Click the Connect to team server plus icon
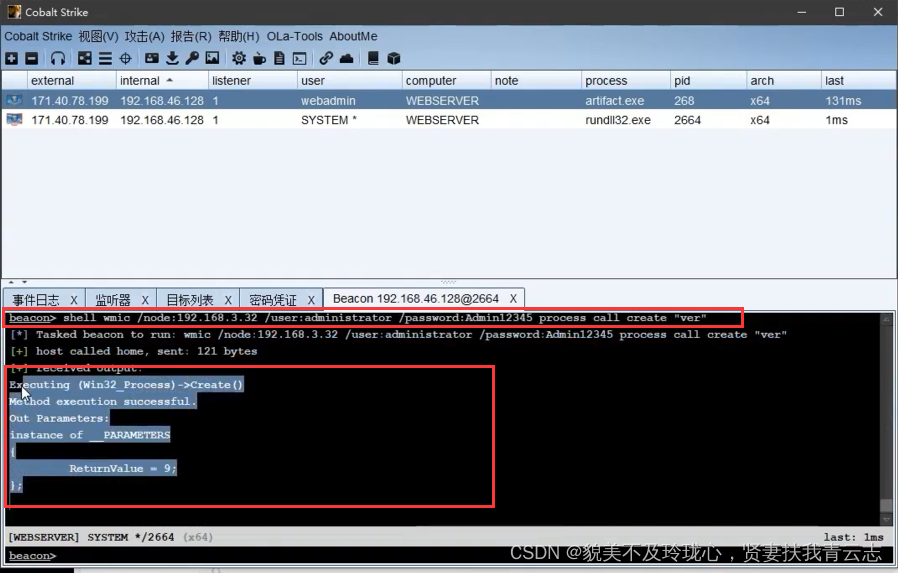898x573 pixels. pyautogui.click(x=11, y=58)
